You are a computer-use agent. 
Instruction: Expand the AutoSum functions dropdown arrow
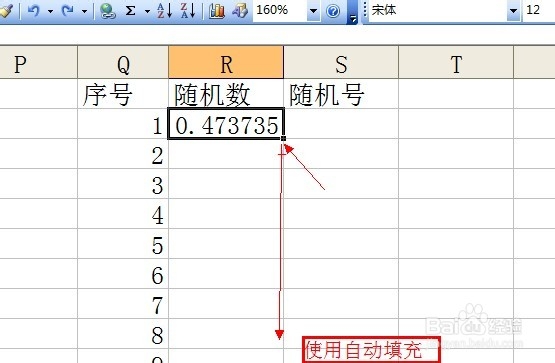147,11
